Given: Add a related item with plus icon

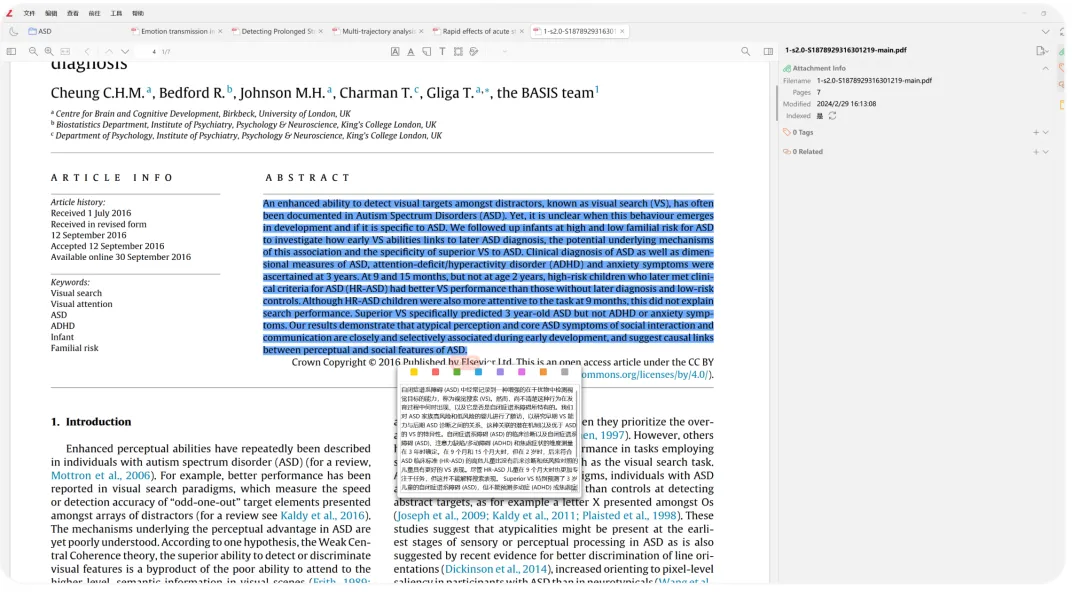Looking at the screenshot, I should (x=1035, y=152).
